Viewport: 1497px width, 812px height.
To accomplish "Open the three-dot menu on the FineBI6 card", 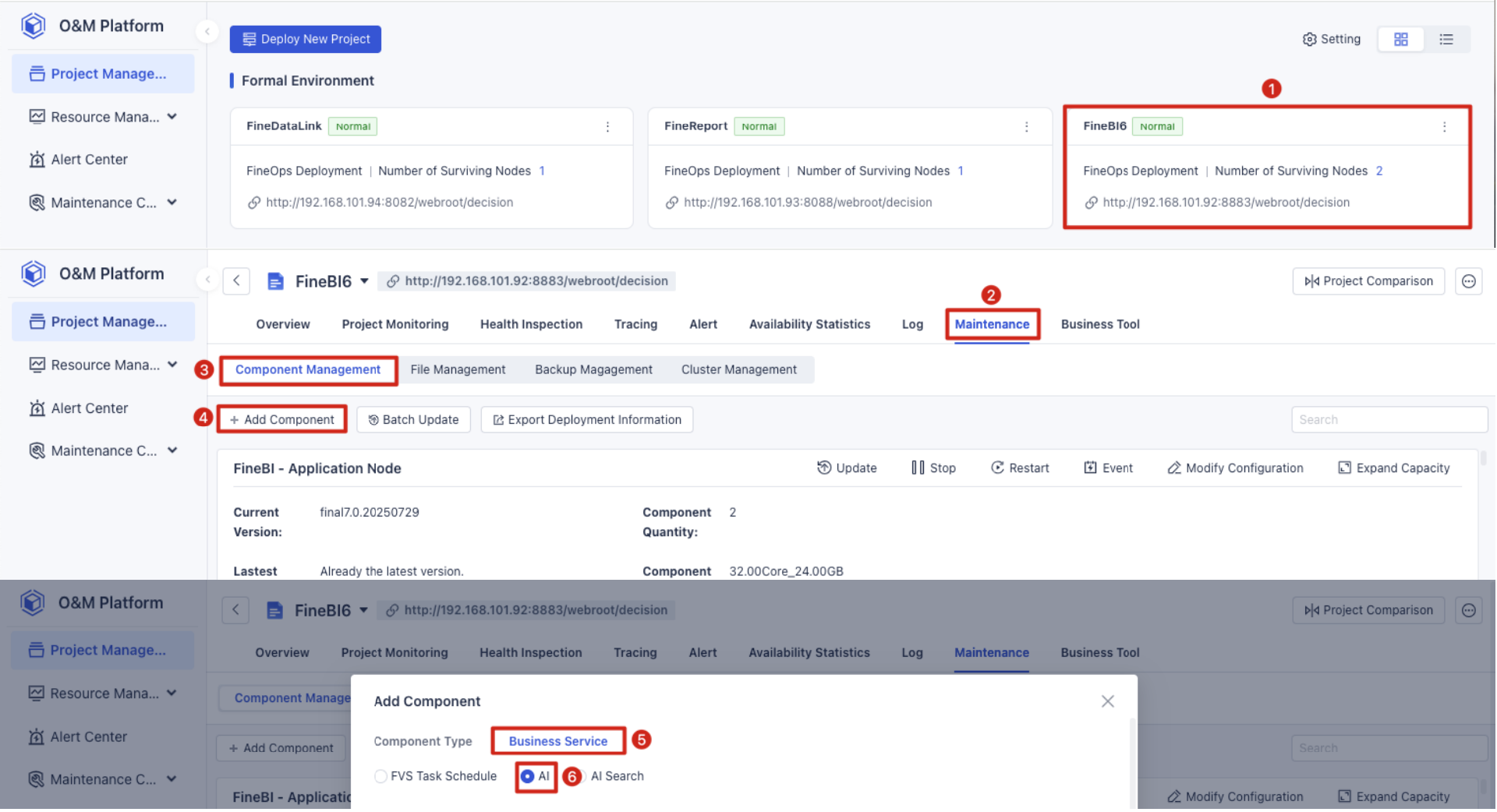I will coord(1444,126).
